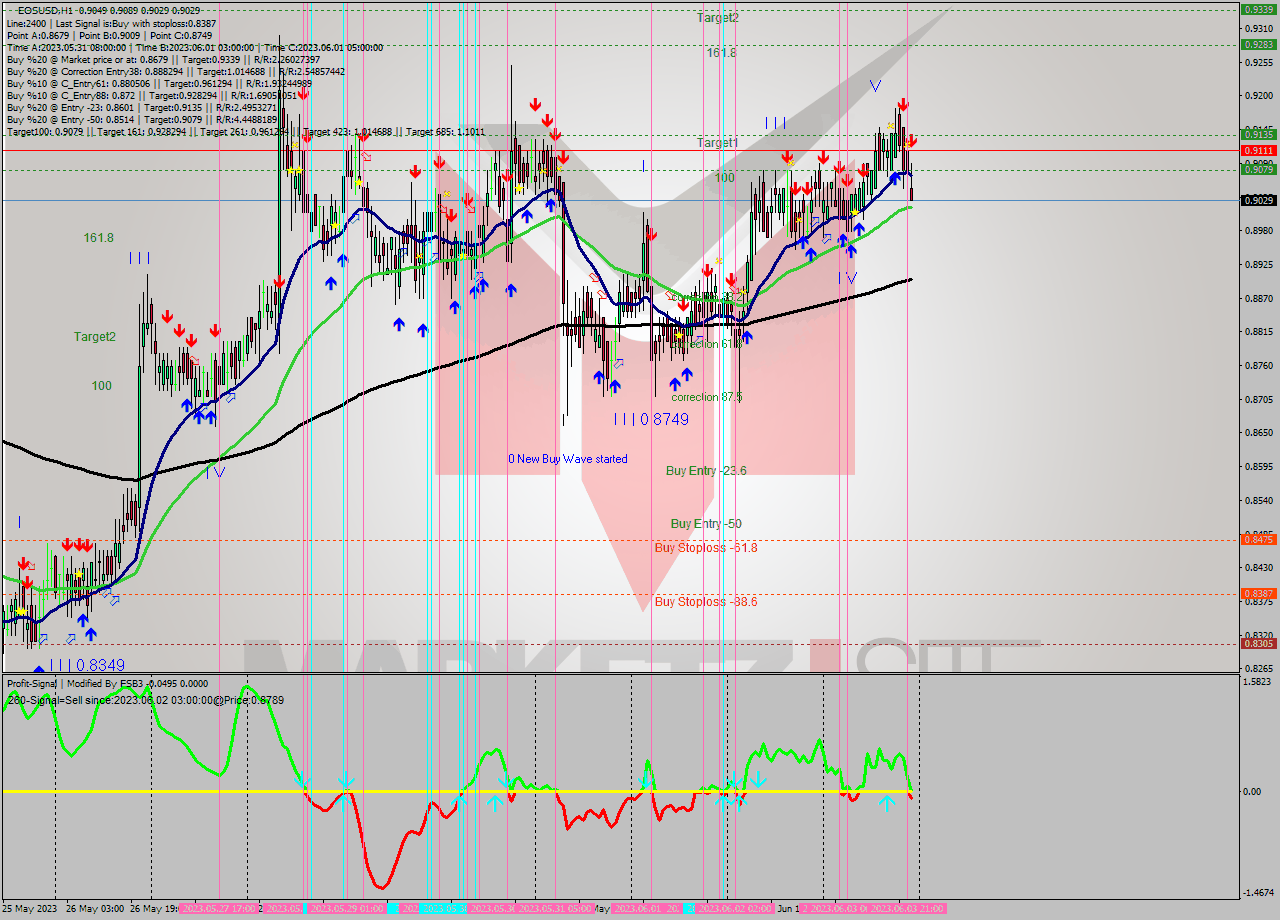Image resolution: width=1280 pixels, height=920 pixels.
Task: Click the 'Buy %20 @ Entry -50' line
Action: (x=141, y=119)
